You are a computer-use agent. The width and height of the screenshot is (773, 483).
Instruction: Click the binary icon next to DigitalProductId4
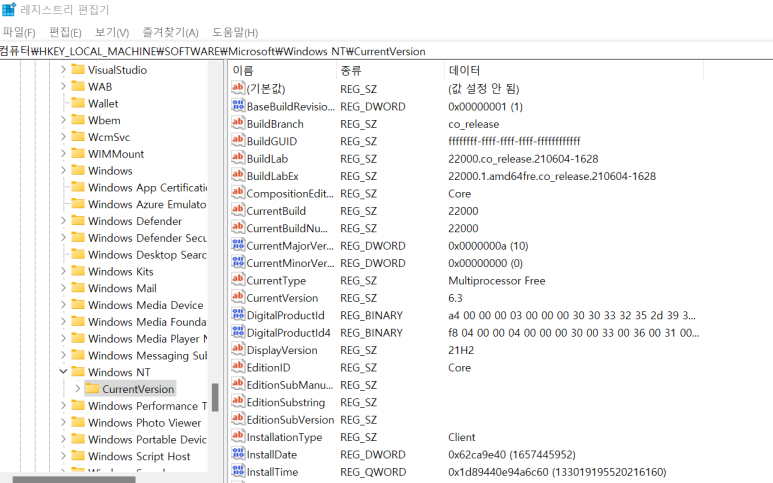coord(238,332)
